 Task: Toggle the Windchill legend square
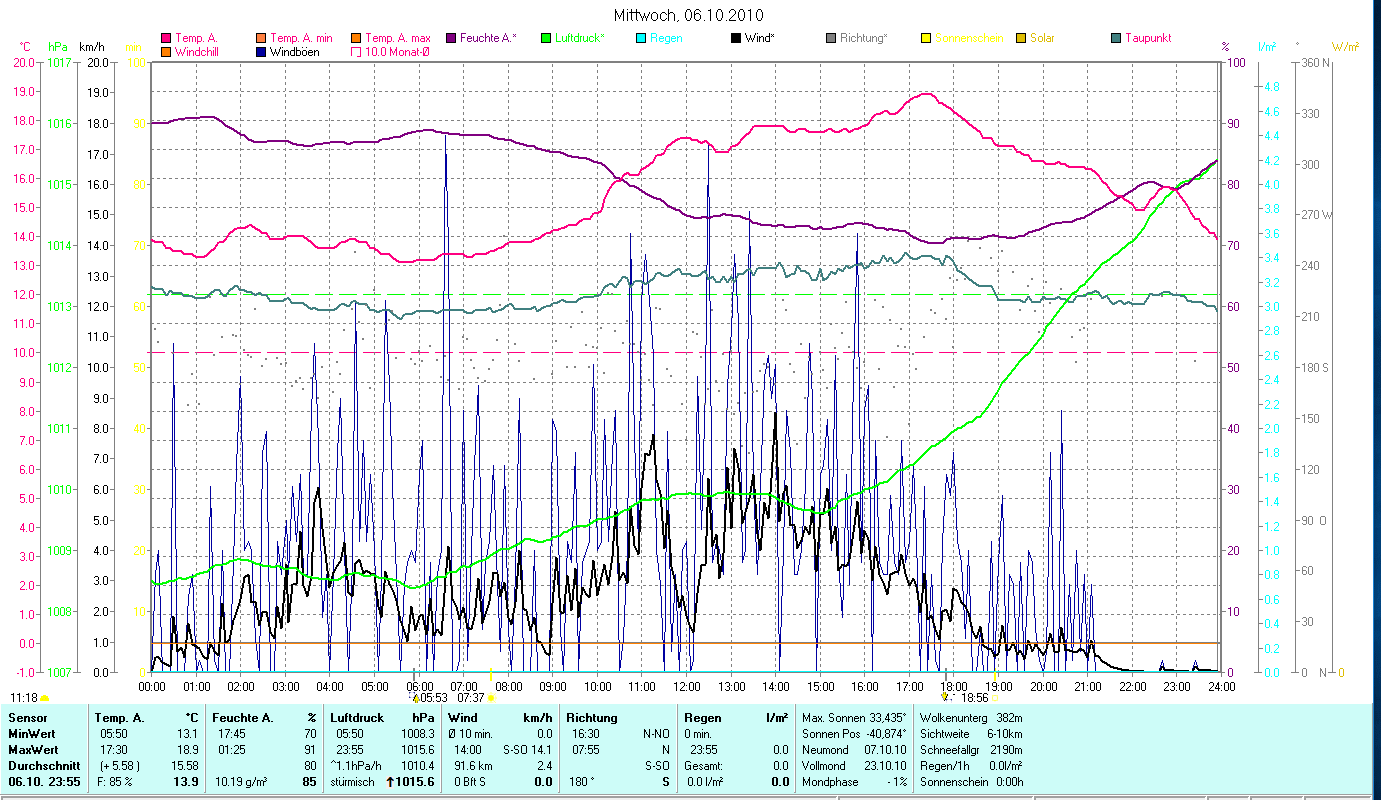tap(166, 52)
